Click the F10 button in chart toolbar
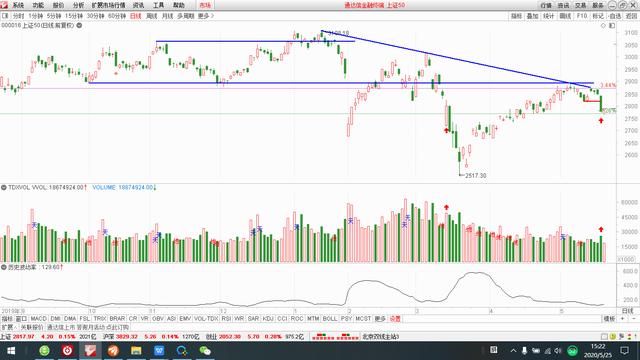Screen dimensions: 640x360 (582, 16)
